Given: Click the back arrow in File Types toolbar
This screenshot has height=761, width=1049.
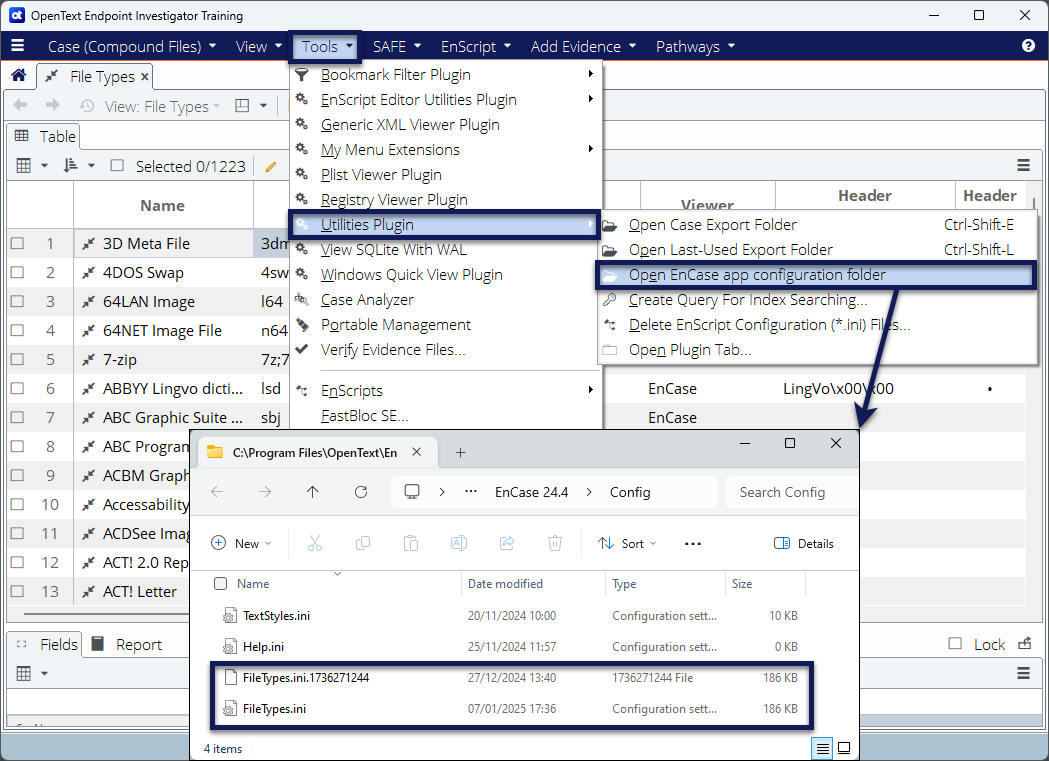Looking at the screenshot, I should pyautogui.click(x=21, y=106).
